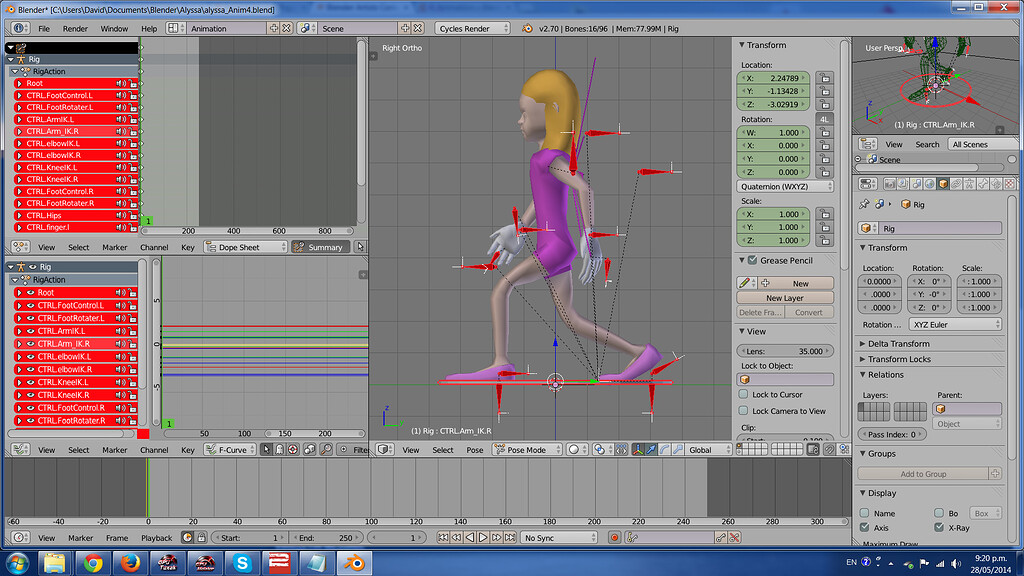Enable Lock to Cursor checkbox

743,394
